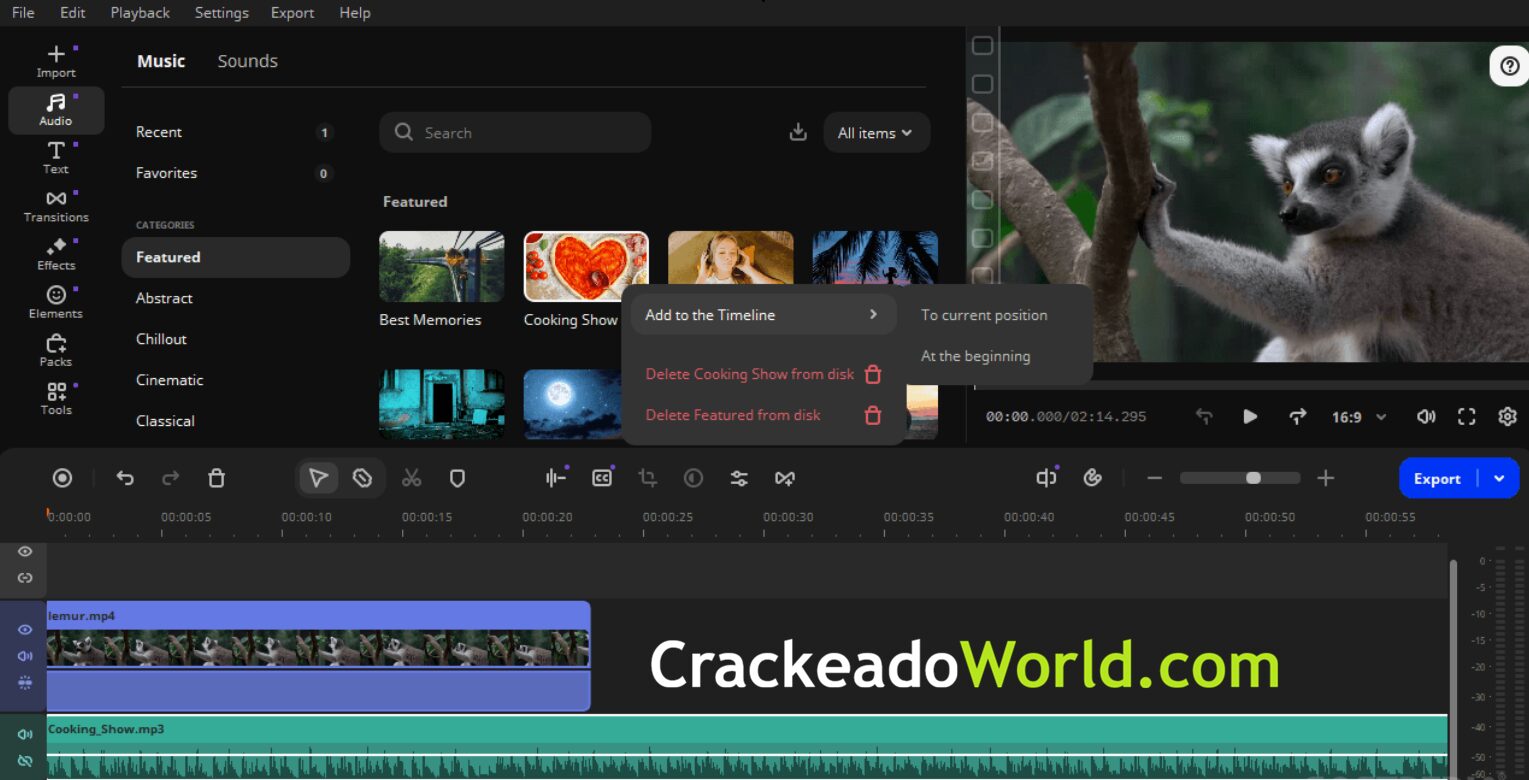
Task: Expand Add to the Timeline submenu
Action: 762,314
